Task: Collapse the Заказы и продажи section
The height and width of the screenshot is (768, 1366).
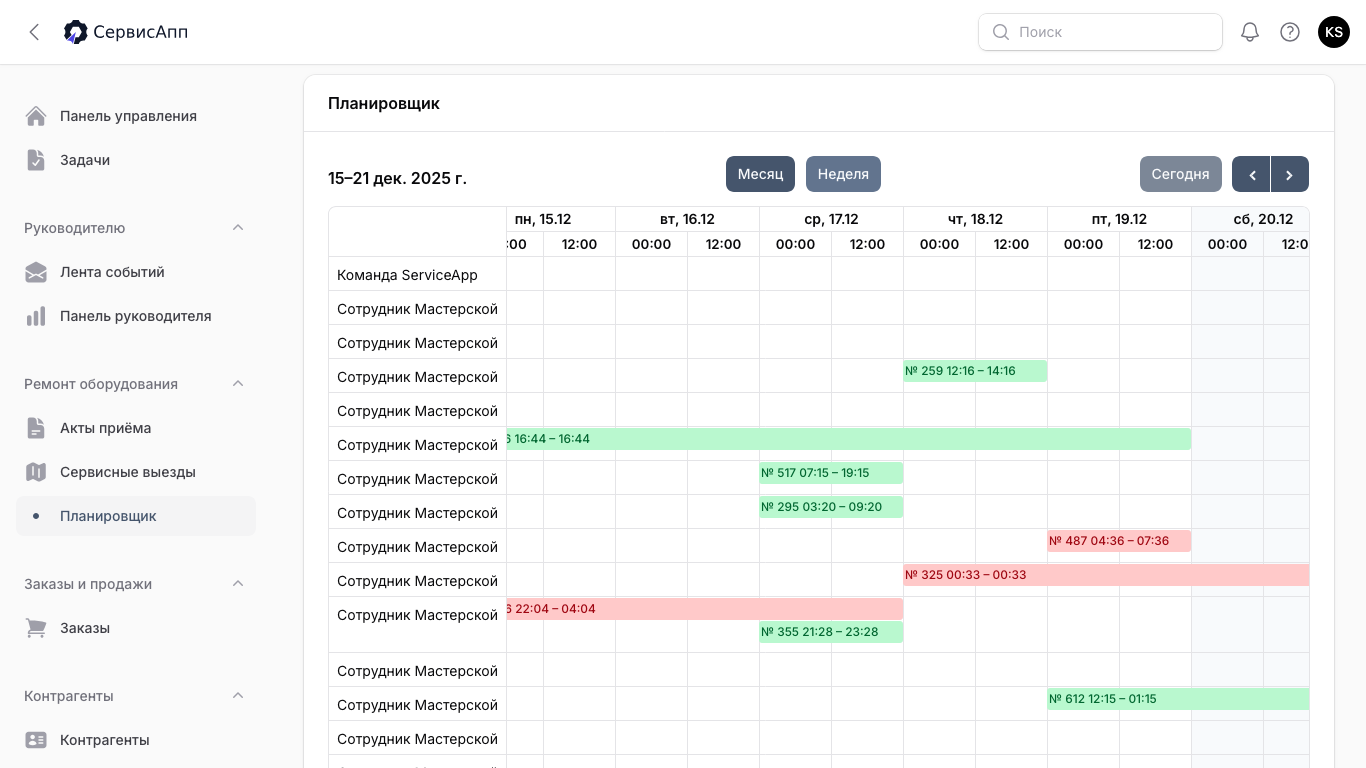Action: point(238,584)
